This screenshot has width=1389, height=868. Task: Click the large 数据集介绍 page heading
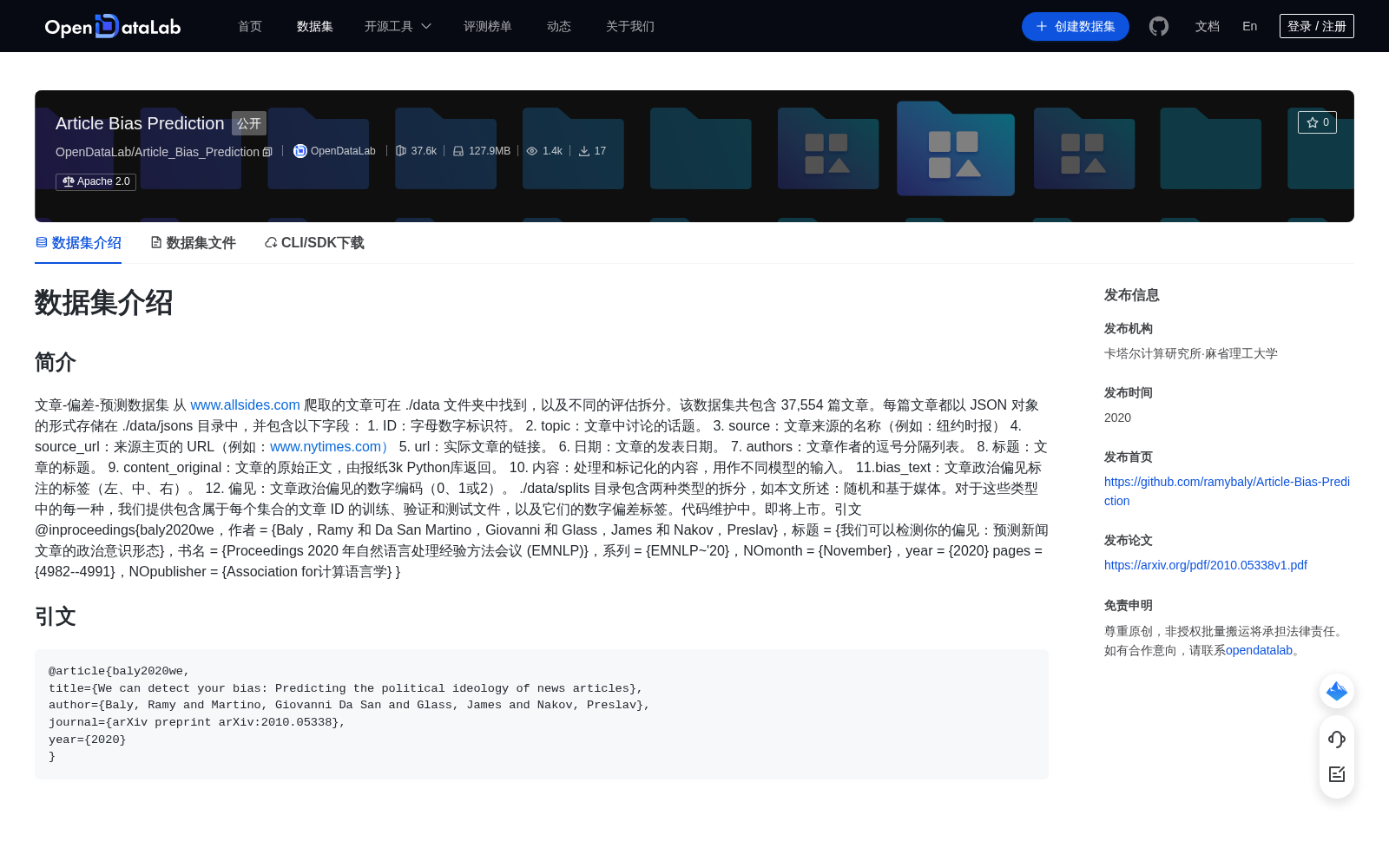[x=104, y=303]
